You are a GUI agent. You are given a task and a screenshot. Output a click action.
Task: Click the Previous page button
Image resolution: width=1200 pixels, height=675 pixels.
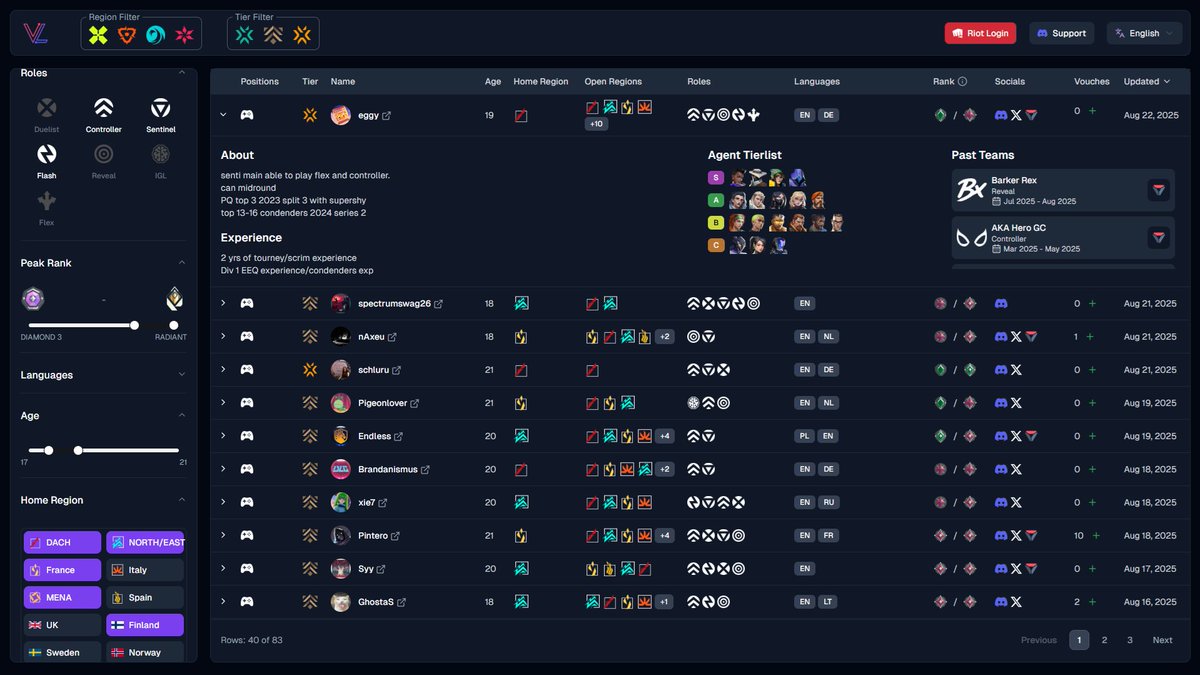click(x=1039, y=640)
